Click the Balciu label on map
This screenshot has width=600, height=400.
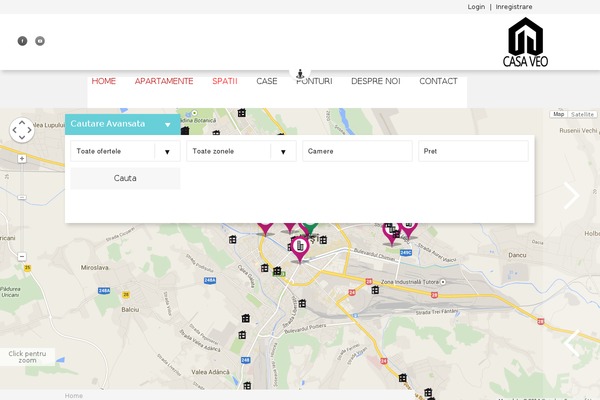(x=130, y=309)
